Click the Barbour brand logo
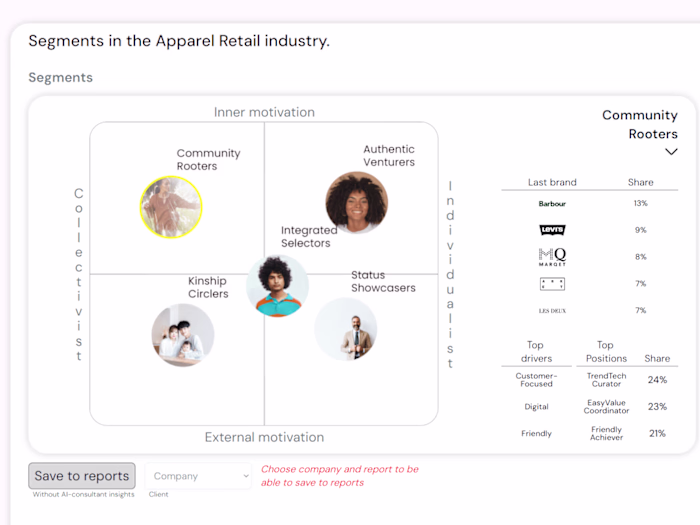Image resolution: width=700 pixels, height=525 pixels. [x=552, y=203]
